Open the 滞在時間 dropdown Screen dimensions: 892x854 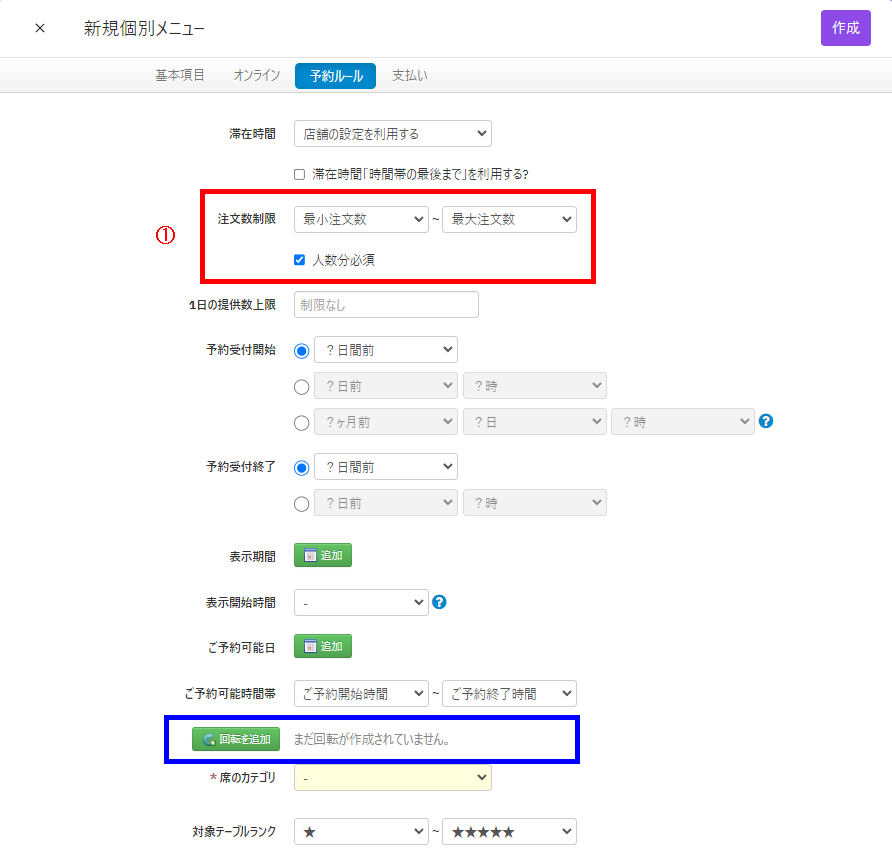(392, 133)
